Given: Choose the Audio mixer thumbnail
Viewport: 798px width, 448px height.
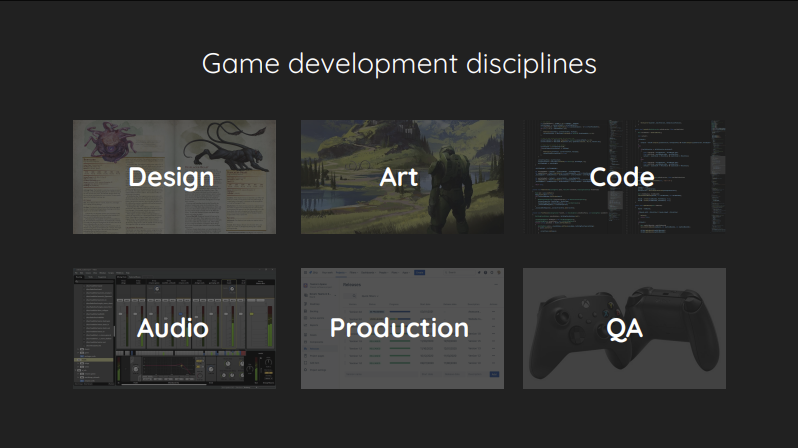Looking at the screenshot, I should click(x=175, y=328).
